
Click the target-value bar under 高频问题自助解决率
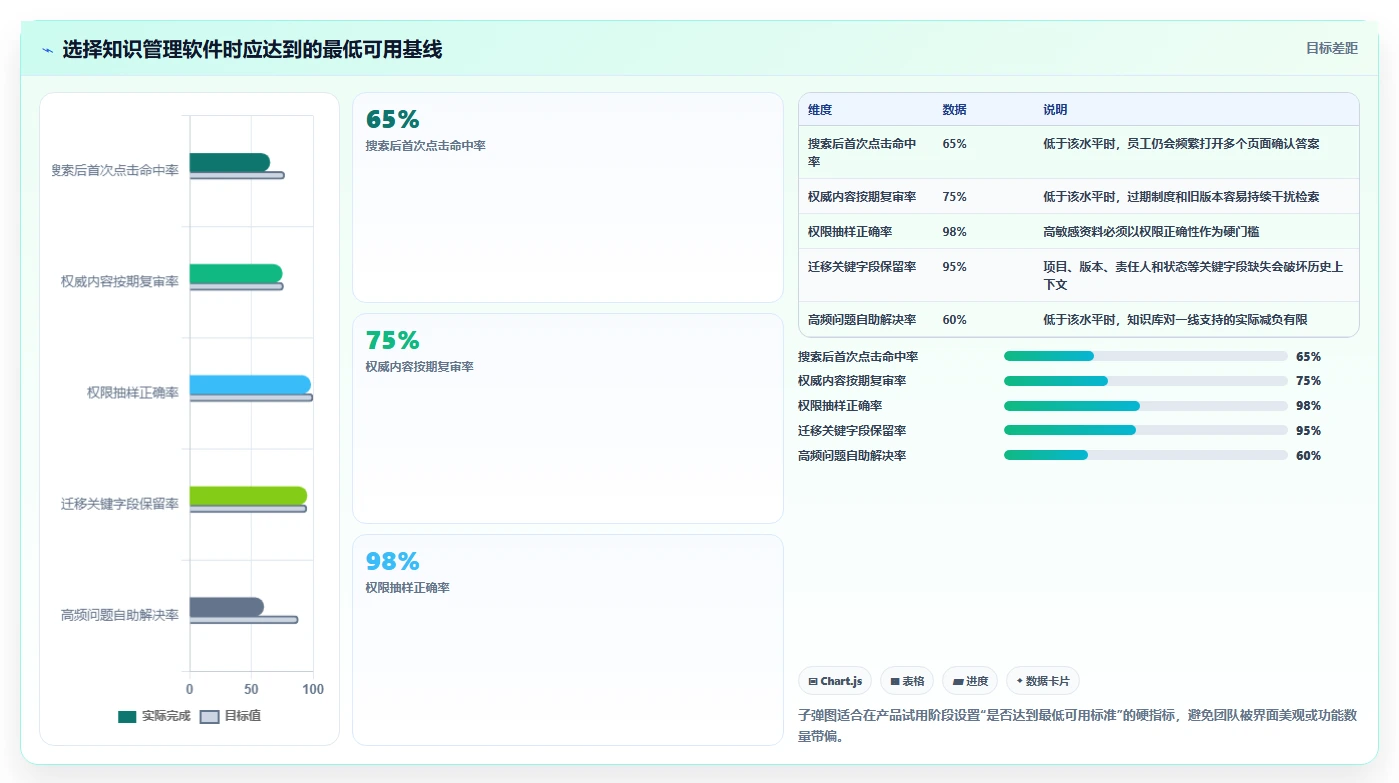(x=244, y=620)
